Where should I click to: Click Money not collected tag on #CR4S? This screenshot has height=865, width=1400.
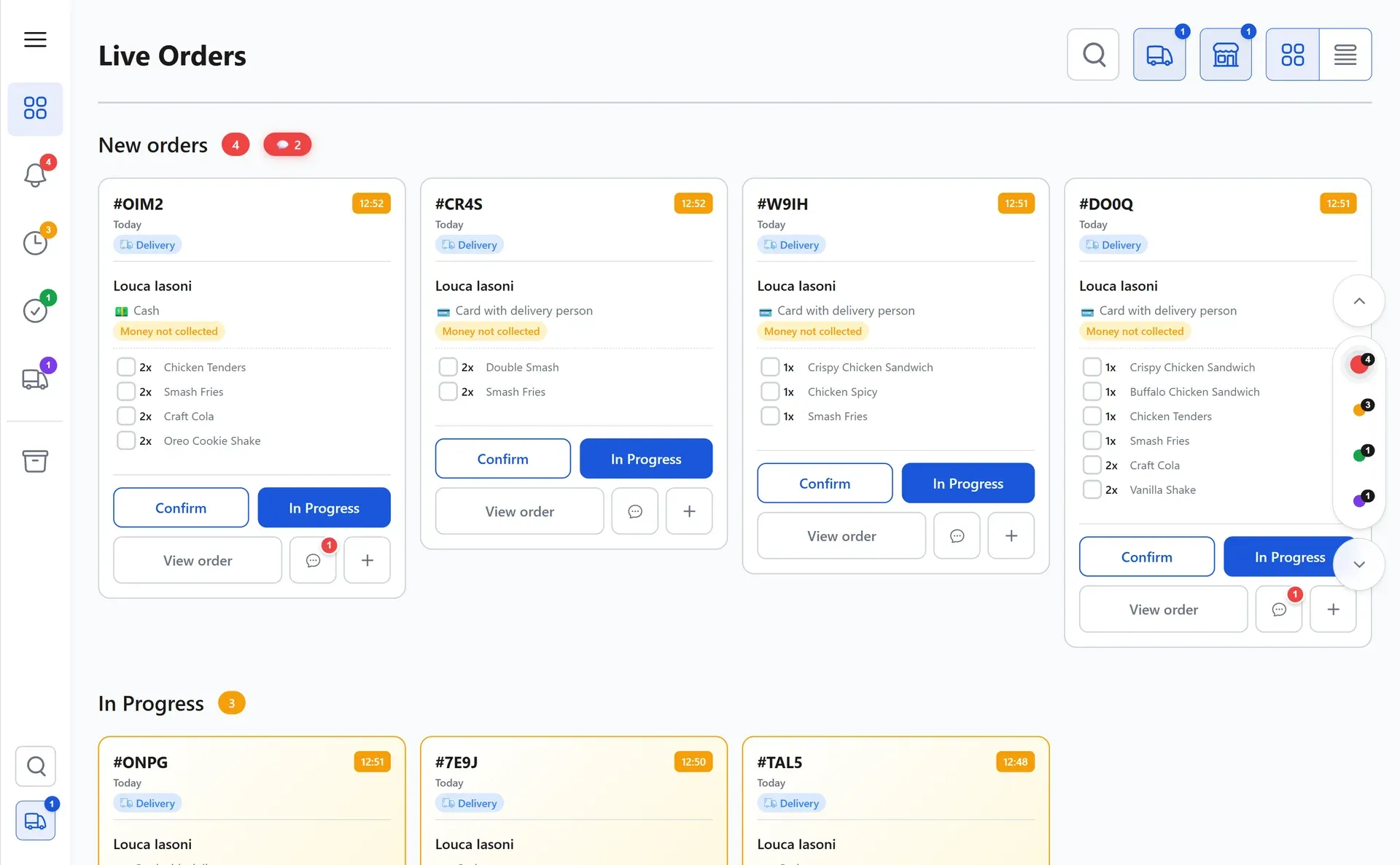tap(491, 331)
